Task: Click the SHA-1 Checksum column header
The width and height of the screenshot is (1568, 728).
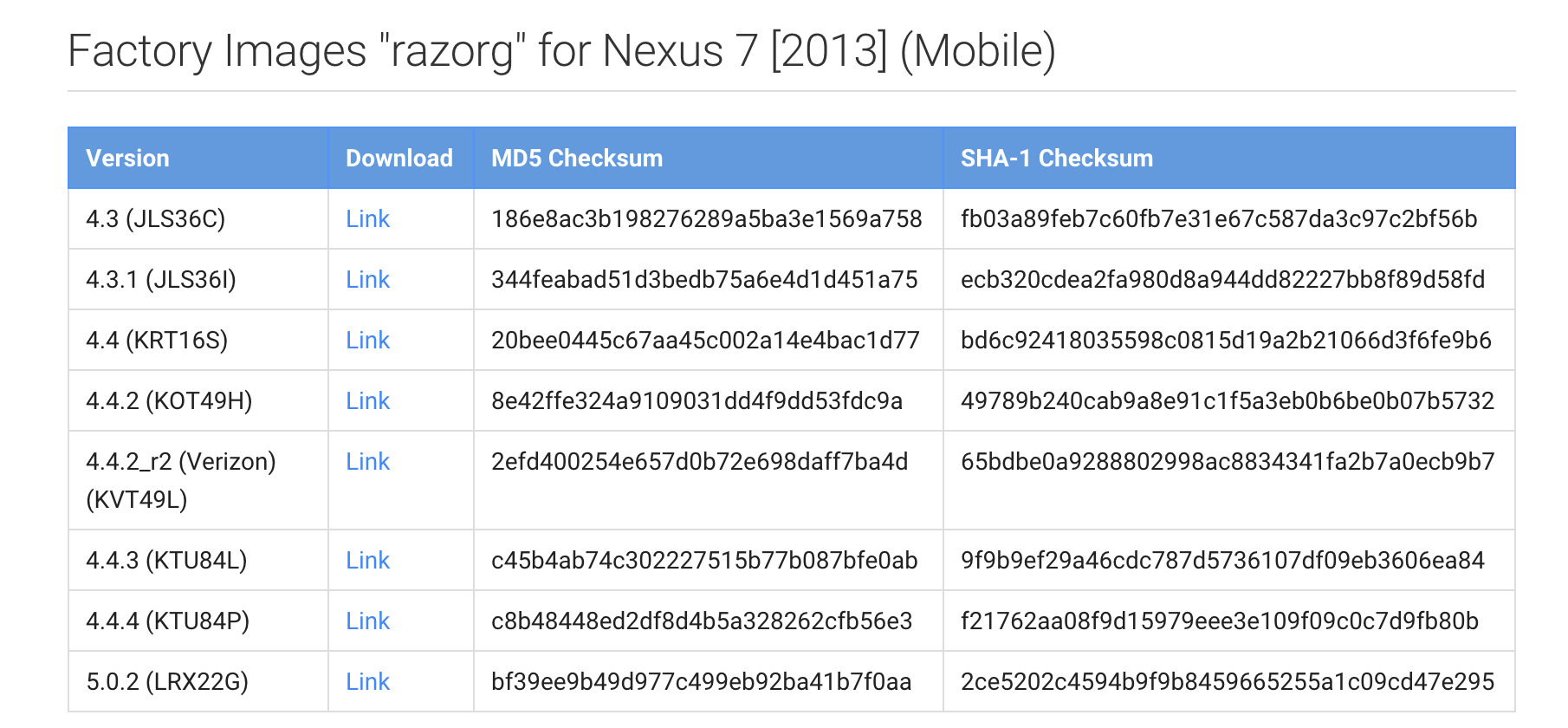Action: point(1056,159)
